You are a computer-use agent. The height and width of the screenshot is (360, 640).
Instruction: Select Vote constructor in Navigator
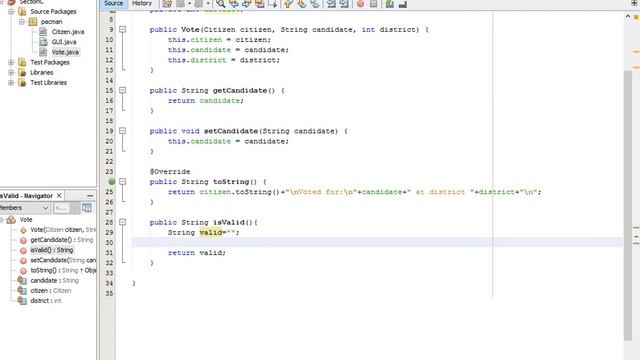[x=63, y=230]
